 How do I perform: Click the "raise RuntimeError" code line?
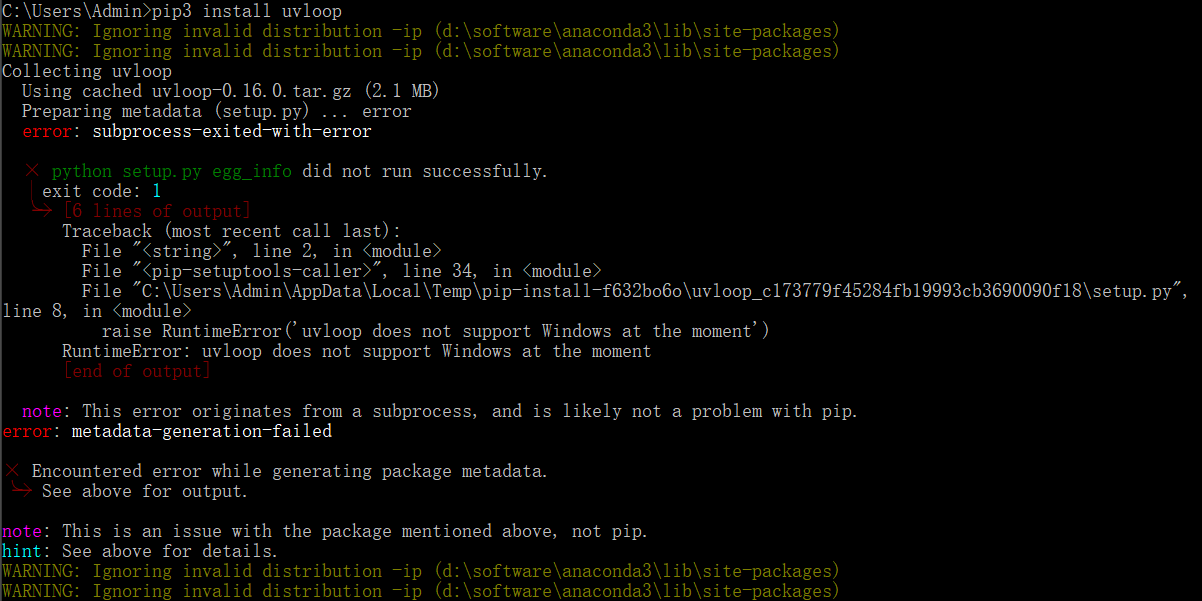click(435, 331)
